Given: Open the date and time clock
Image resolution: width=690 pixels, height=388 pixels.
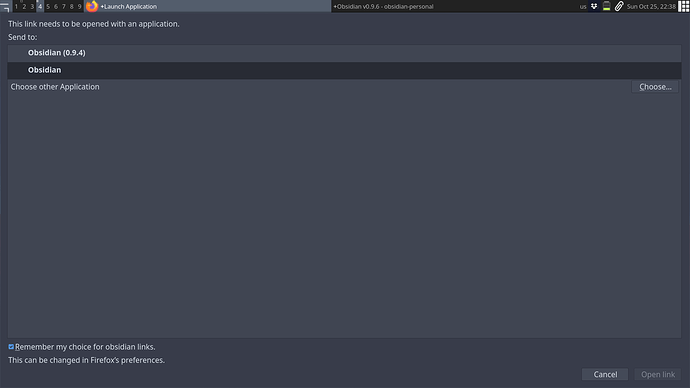Looking at the screenshot, I should click(x=651, y=7).
